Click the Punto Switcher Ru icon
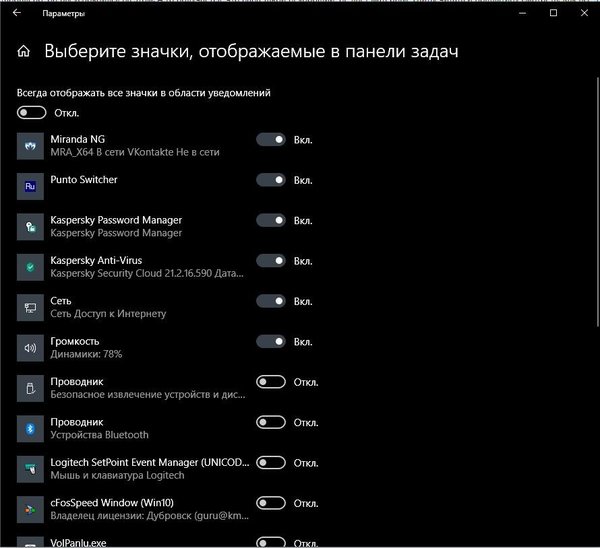 coord(30,186)
